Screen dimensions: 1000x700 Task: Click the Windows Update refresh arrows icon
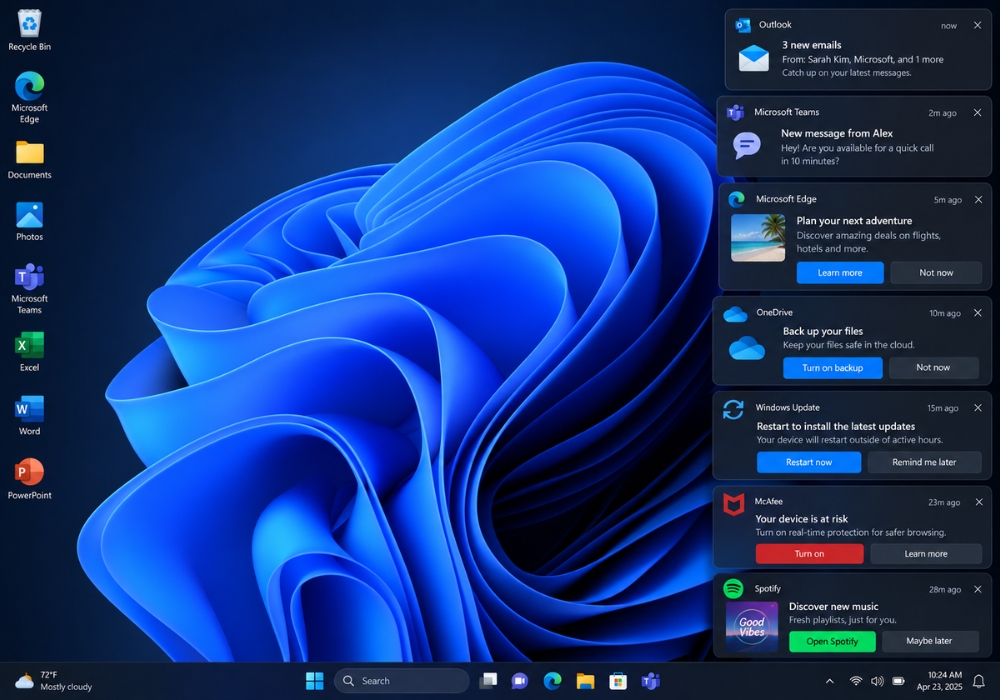733,409
